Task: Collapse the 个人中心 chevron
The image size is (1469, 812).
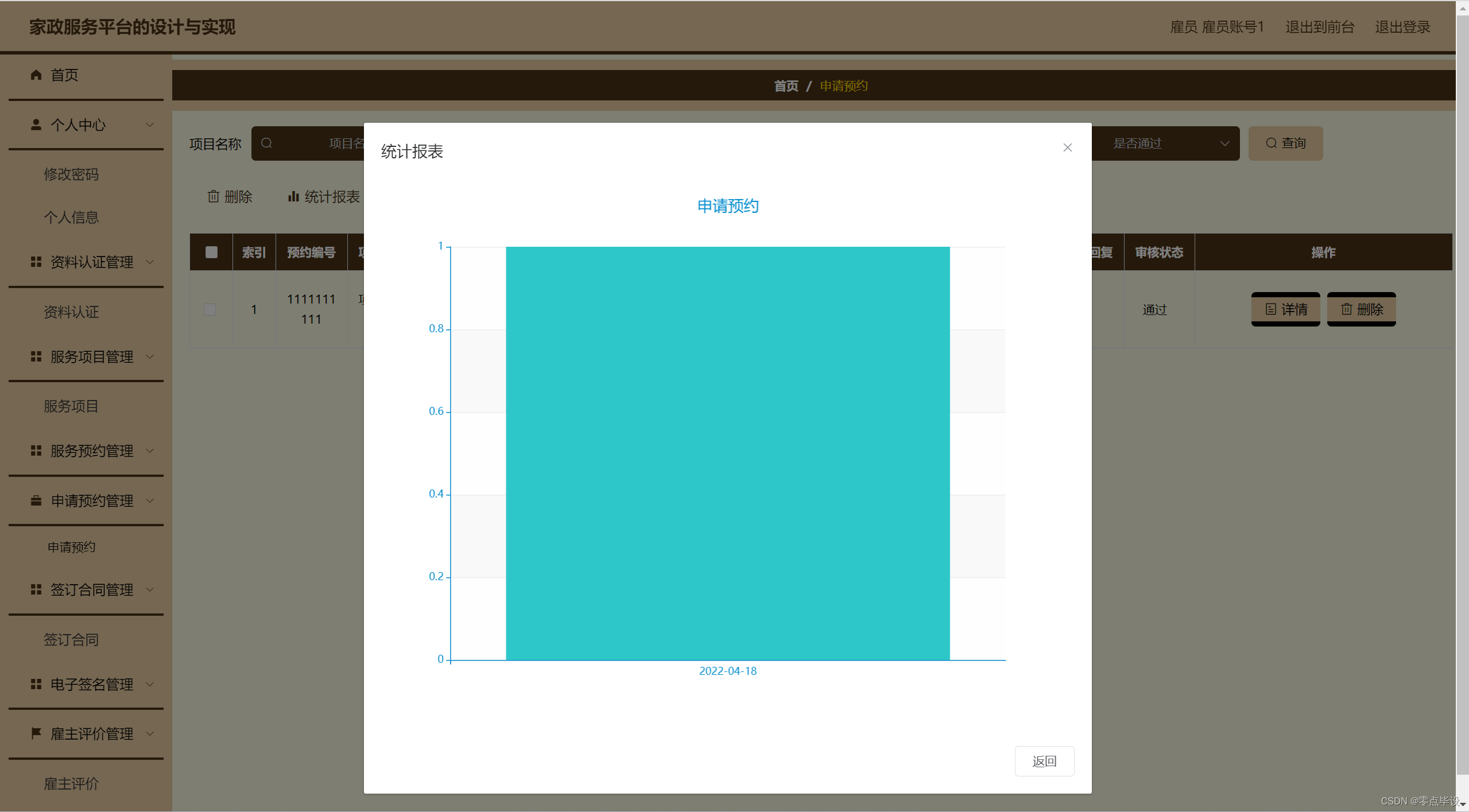Action: pos(150,125)
